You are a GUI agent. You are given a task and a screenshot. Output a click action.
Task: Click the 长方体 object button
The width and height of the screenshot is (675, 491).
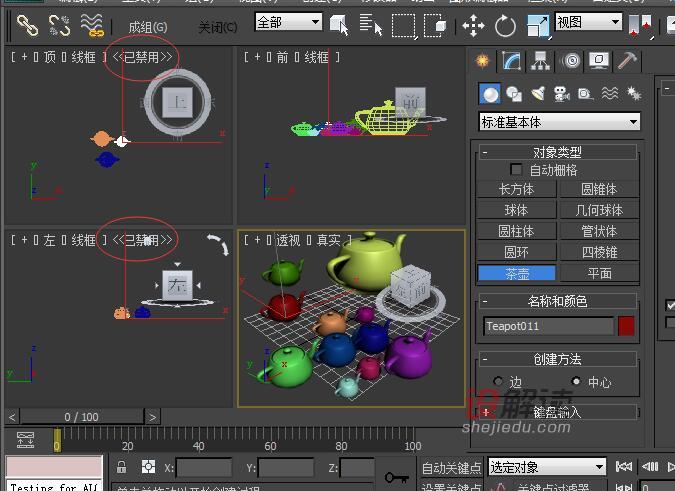[516, 189]
